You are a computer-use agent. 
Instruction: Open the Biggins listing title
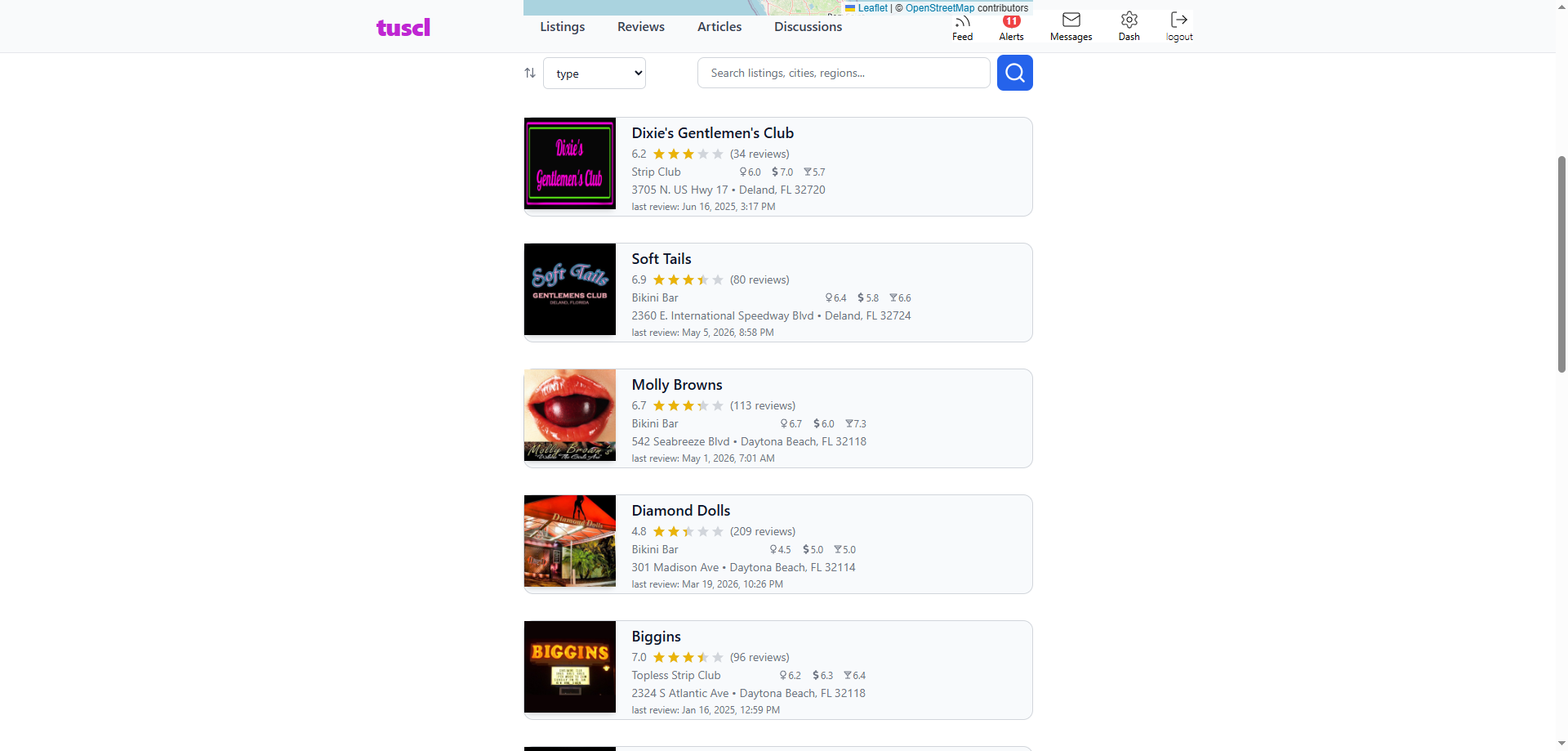[x=656, y=637]
